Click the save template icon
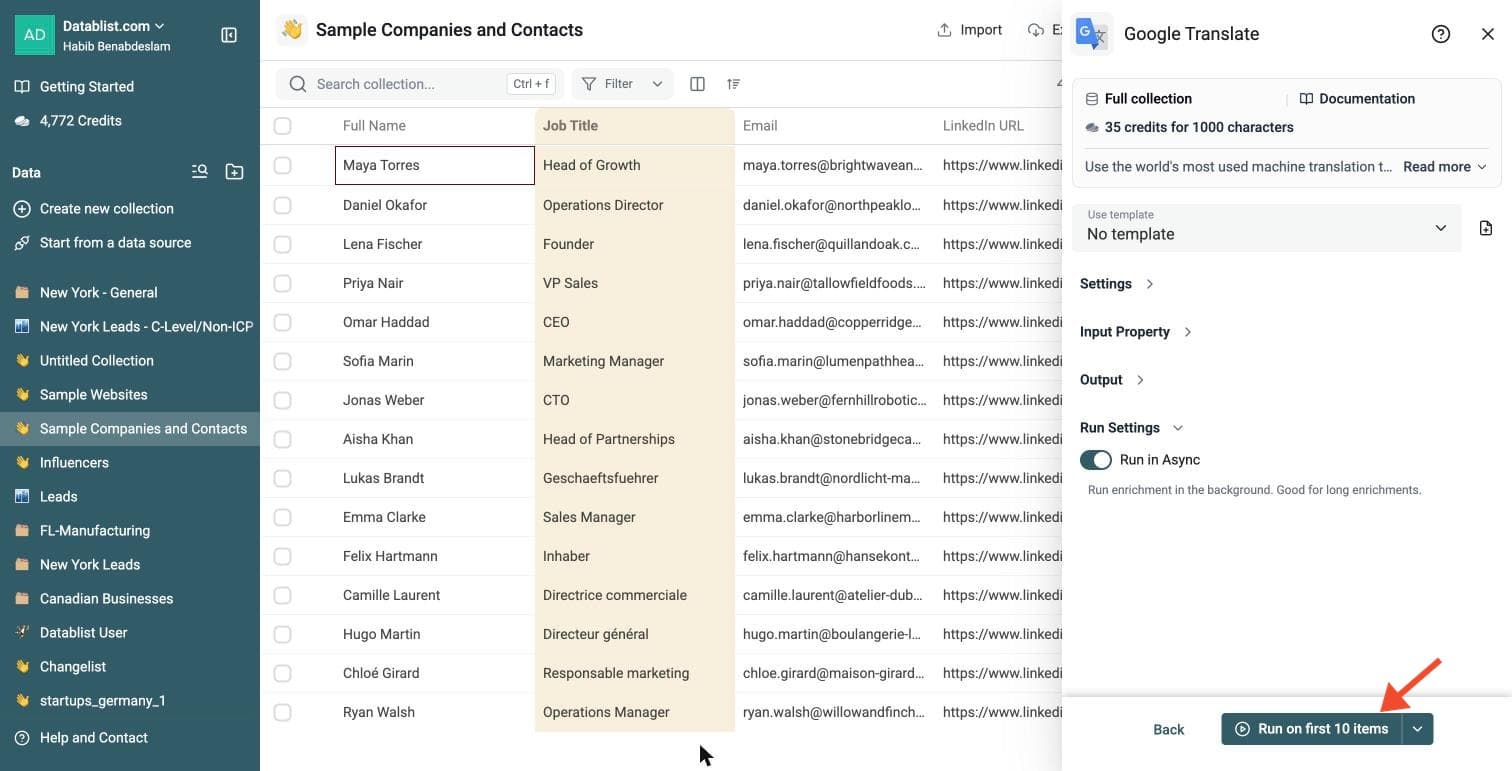 pyautogui.click(x=1486, y=228)
